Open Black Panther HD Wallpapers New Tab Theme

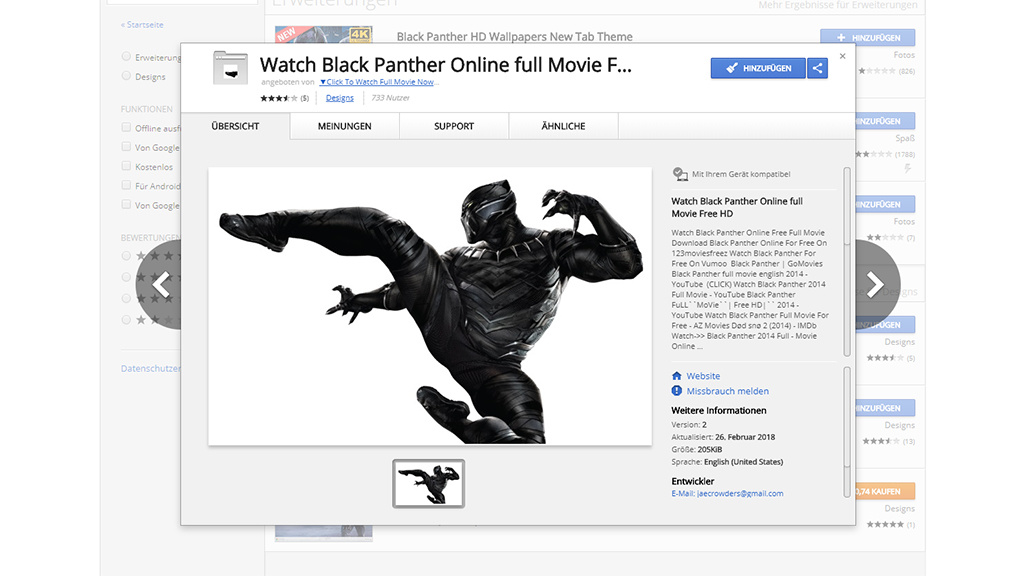pos(515,37)
